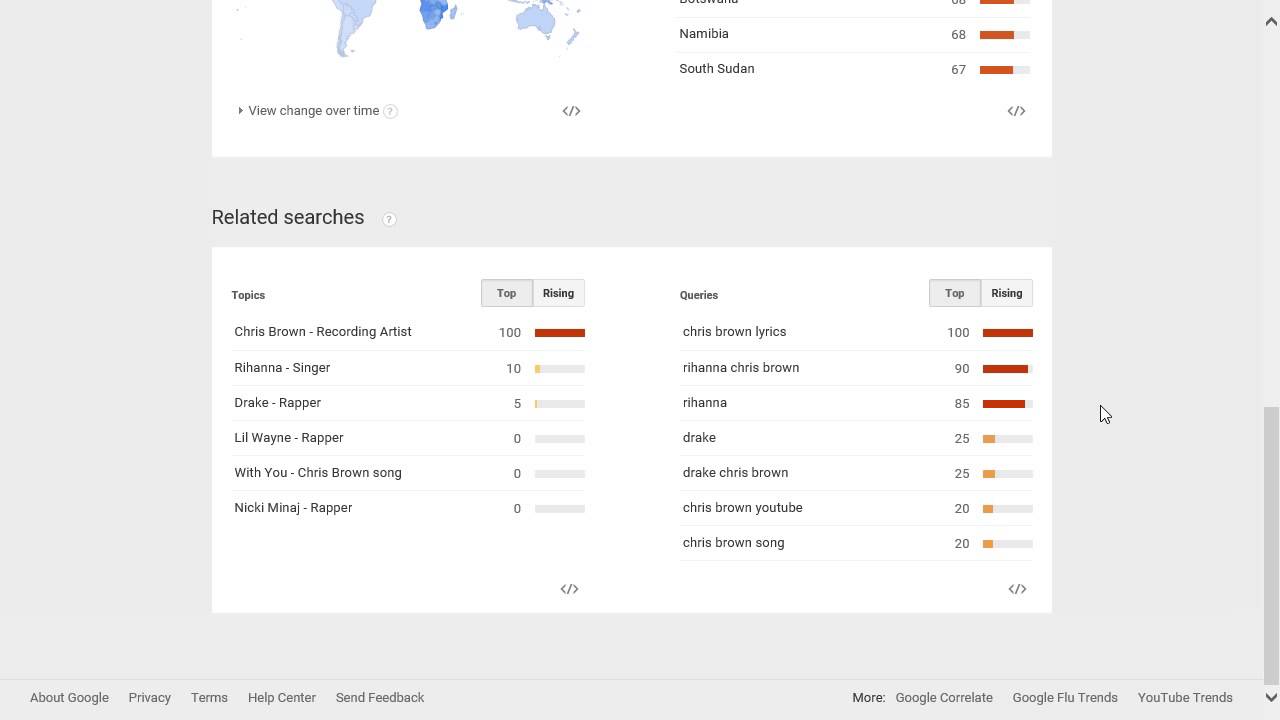The height and width of the screenshot is (720, 1280).
Task: Open Chris Brown - Recording Artist topic
Action: (323, 332)
